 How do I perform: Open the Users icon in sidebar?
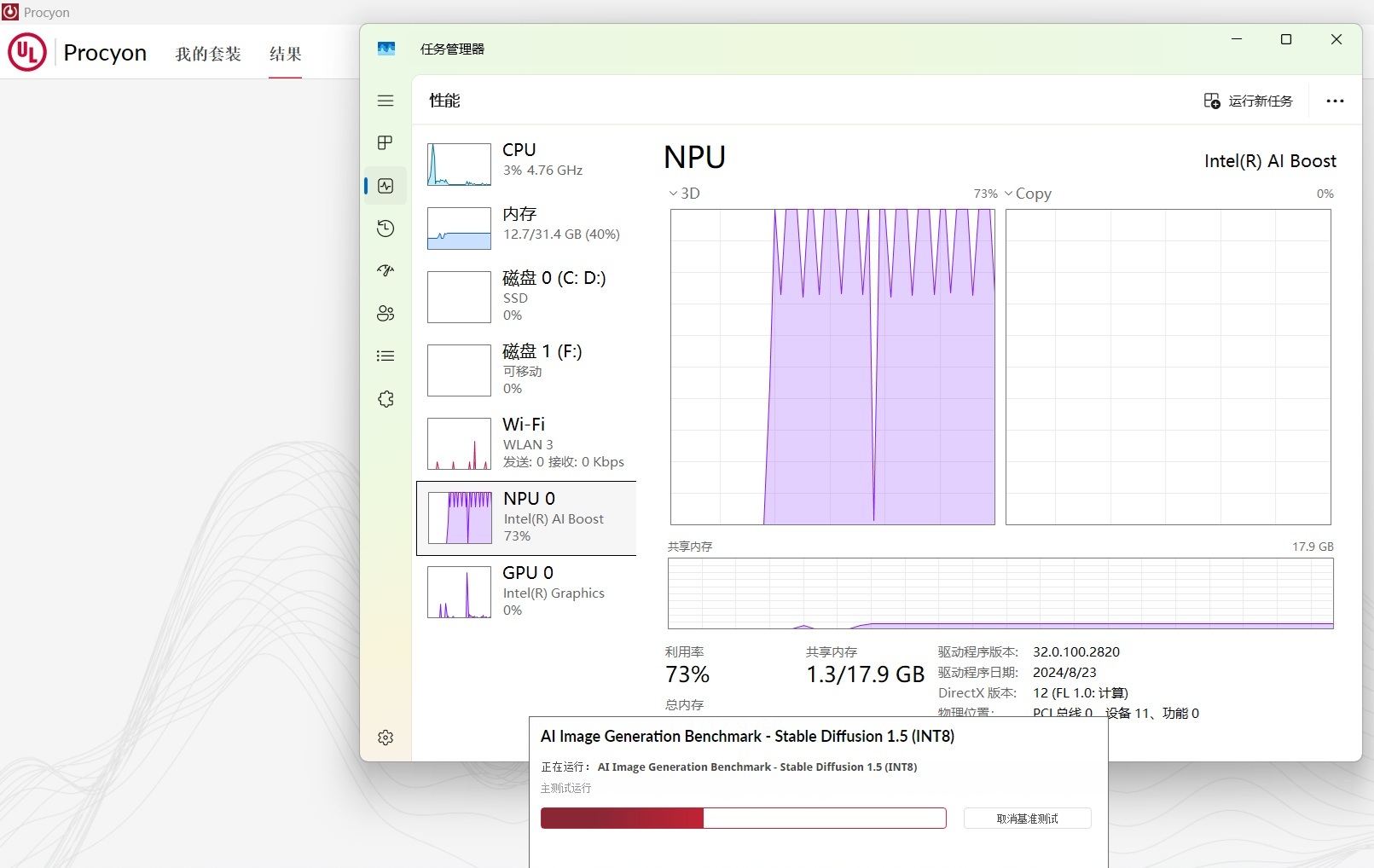coord(386,313)
